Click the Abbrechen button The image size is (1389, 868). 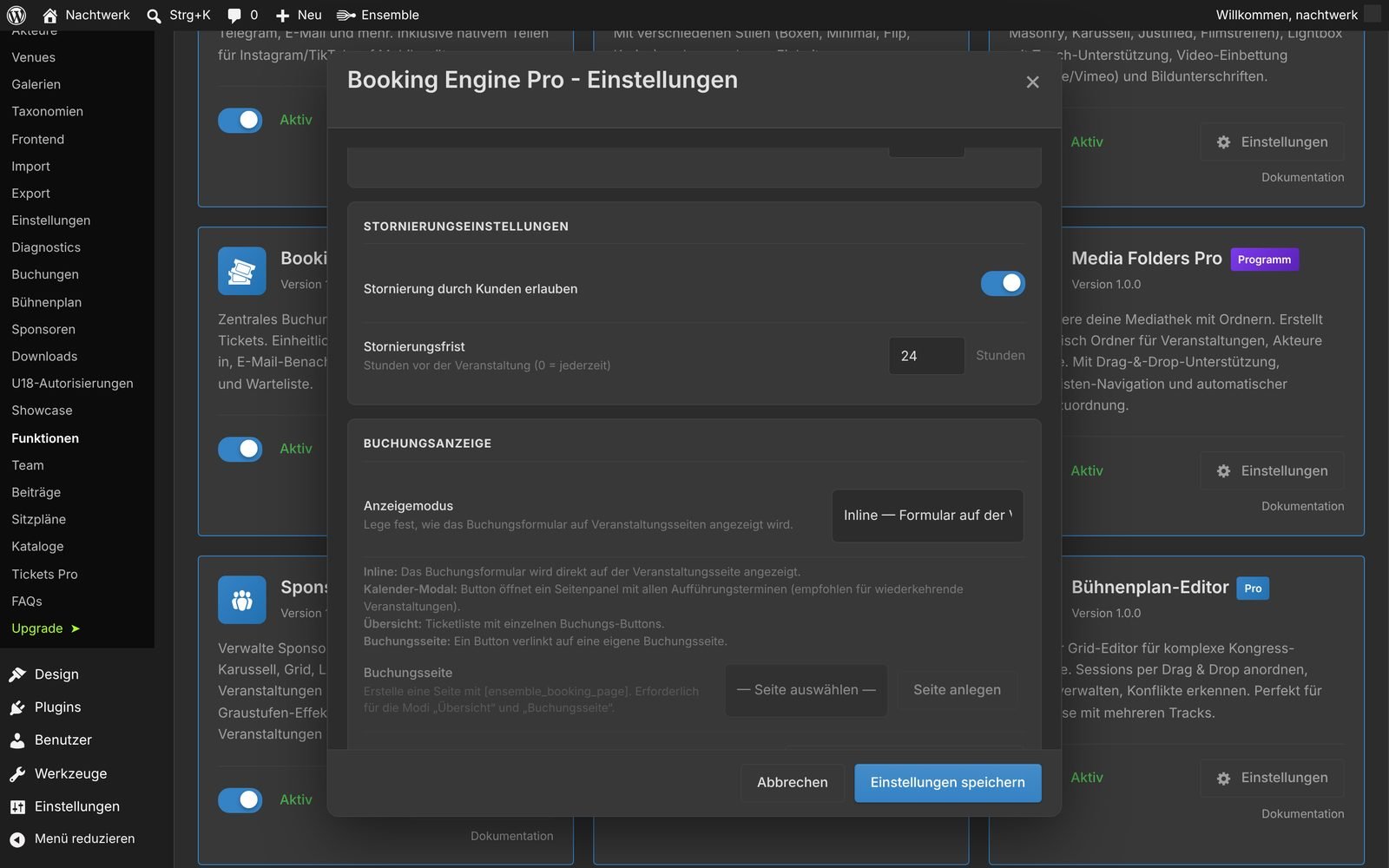click(x=793, y=783)
